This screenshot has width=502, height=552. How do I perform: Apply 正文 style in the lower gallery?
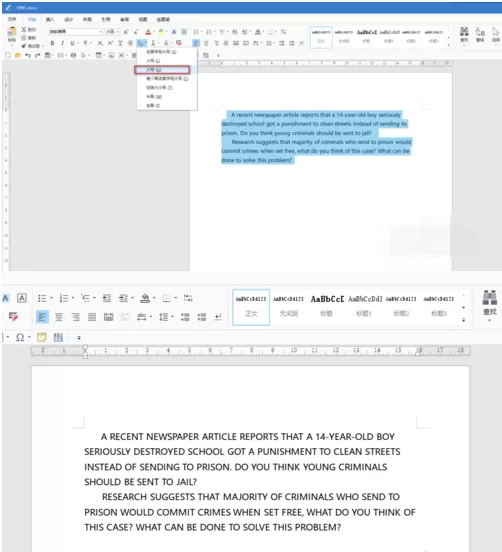coord(251,307)
